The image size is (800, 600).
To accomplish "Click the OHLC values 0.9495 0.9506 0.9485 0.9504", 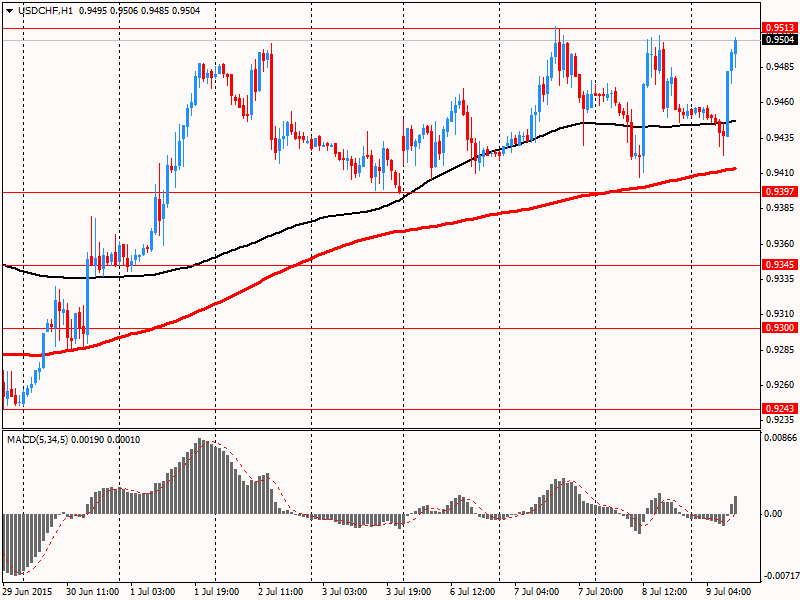I will click(x=140, y=11).
